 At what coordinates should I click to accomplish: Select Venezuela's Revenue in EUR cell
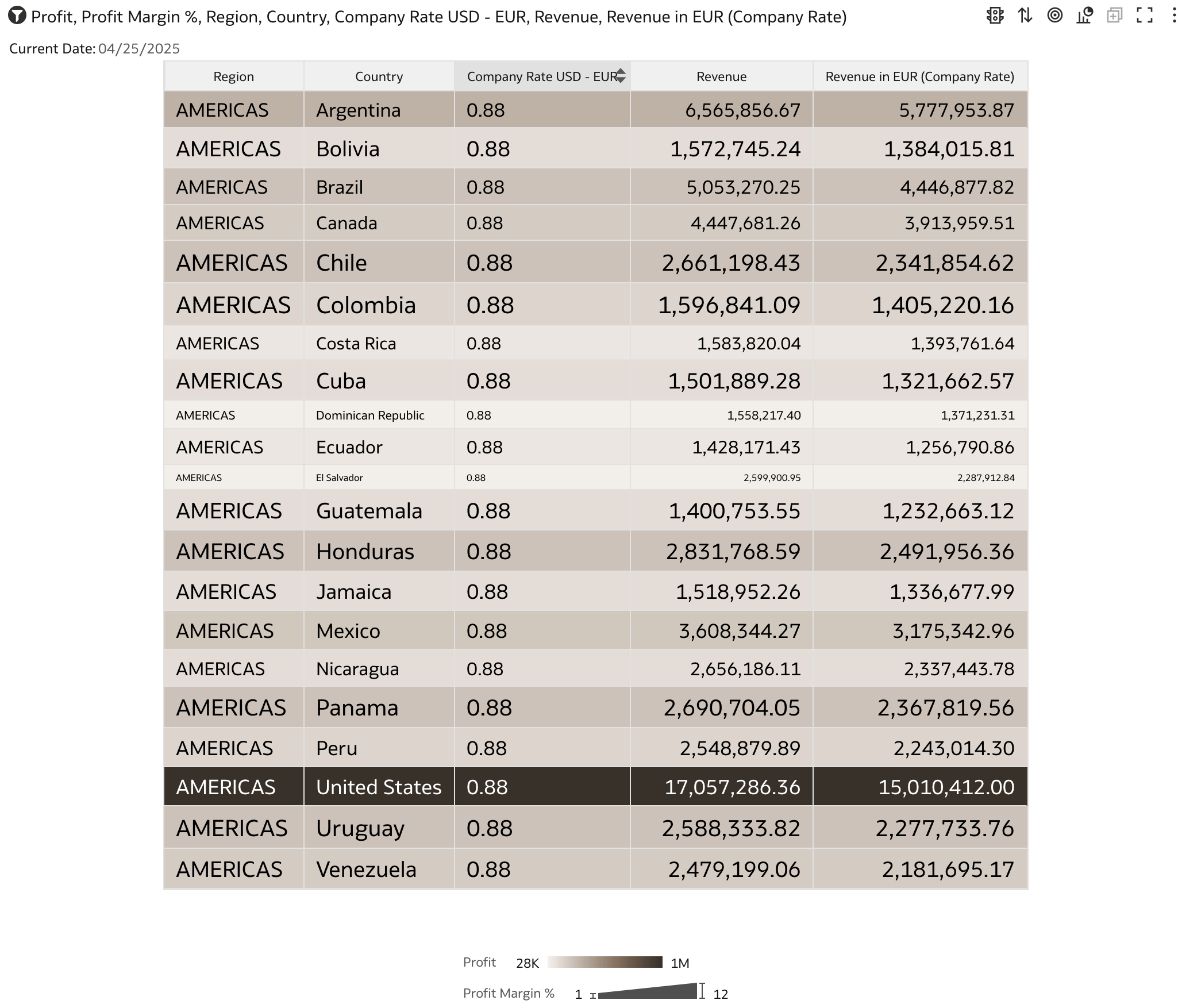tap(920, 869)
